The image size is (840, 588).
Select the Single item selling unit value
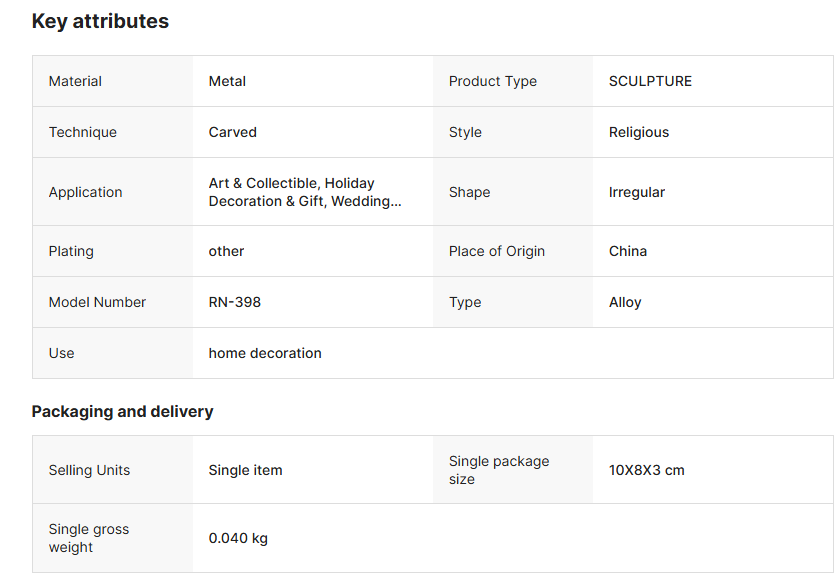[x=245, y=470]
